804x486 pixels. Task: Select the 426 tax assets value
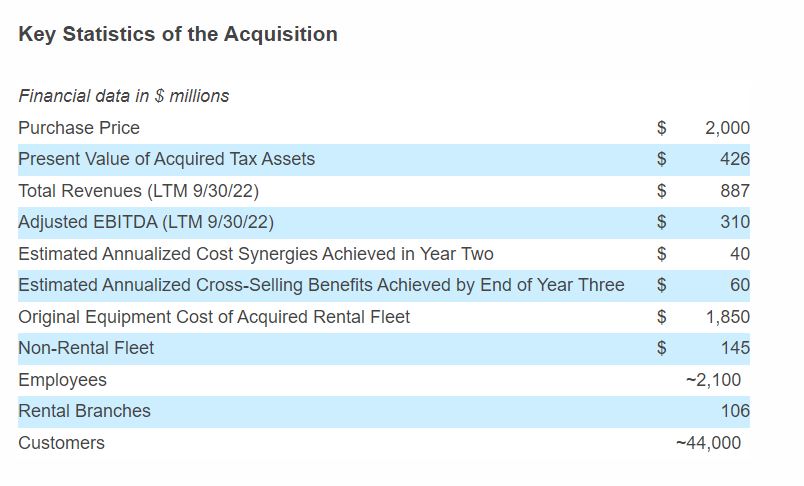pyautogui.click(x=735, y=159)
